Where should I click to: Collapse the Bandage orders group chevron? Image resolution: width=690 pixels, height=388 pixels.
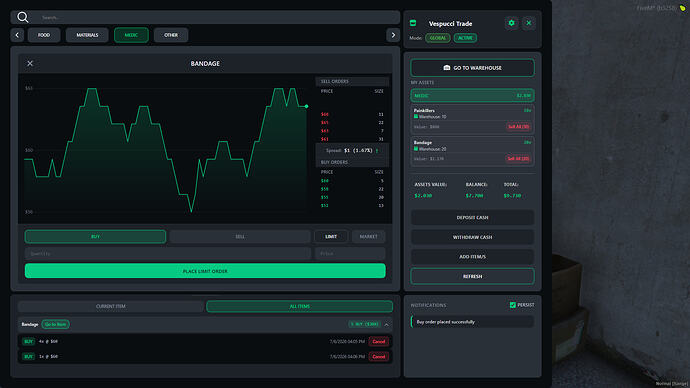tap(386, 325)
